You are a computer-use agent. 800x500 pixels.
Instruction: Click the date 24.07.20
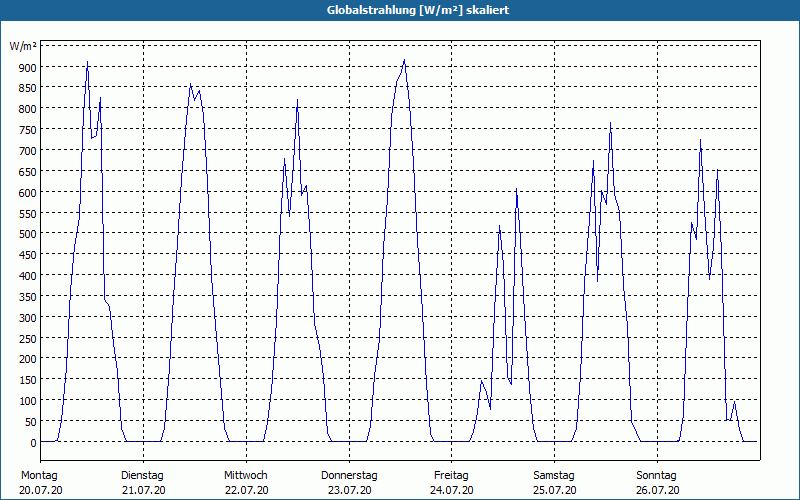[x=452, y=490]
